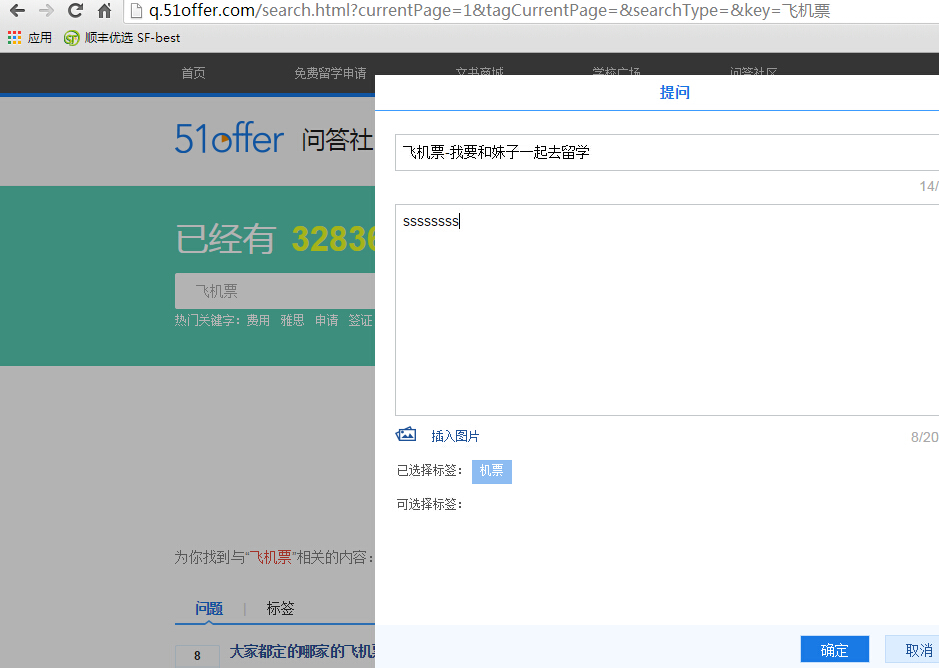Confirm with the 确定 button
Screen dimensions: 939x668
pos(834,650)
